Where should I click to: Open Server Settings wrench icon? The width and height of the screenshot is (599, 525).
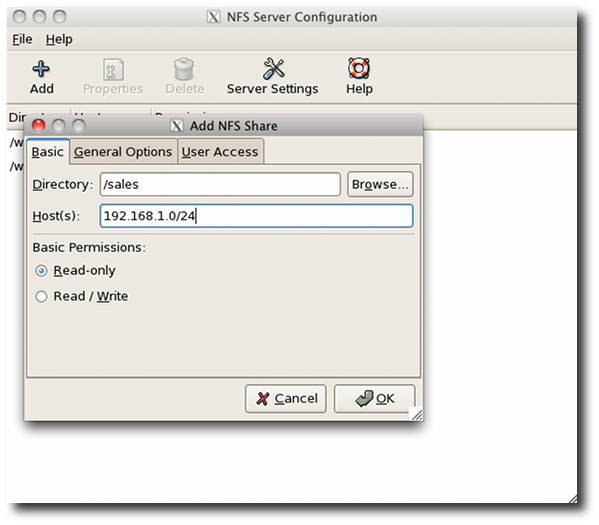274,68
